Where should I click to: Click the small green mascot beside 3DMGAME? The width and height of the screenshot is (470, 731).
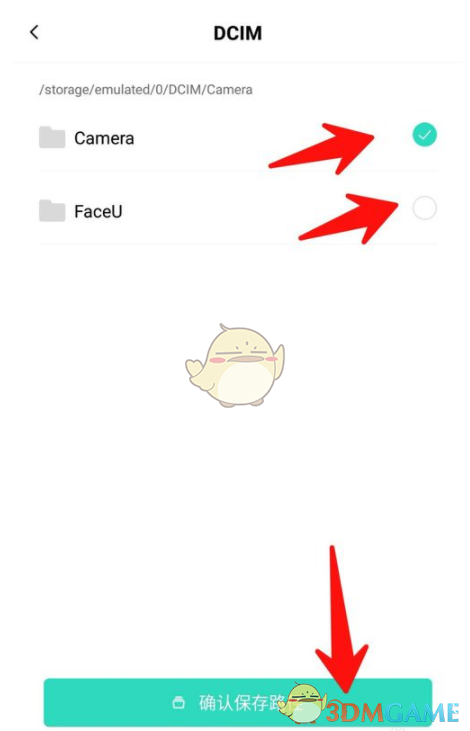(x=303, y=703)
